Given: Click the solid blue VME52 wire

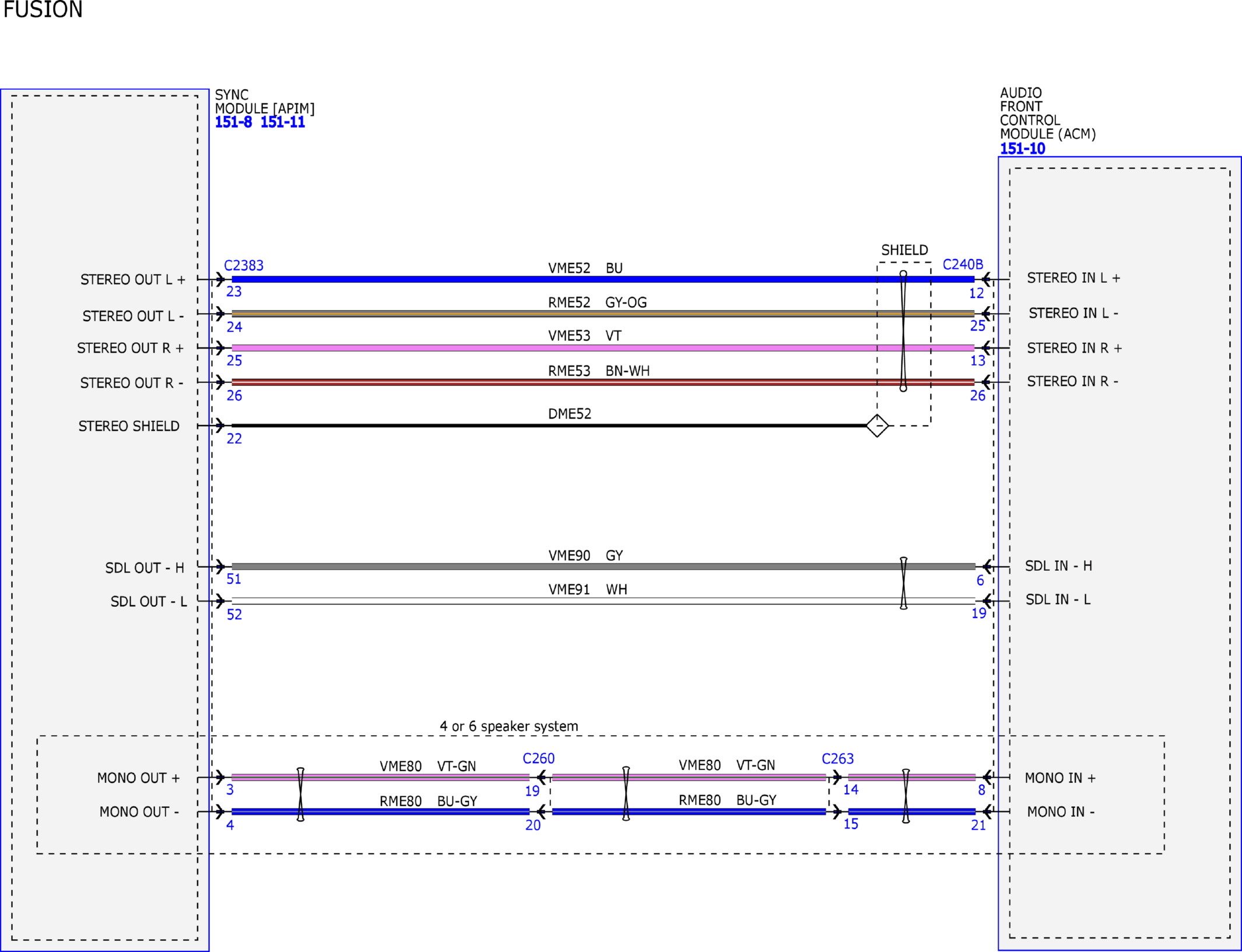Looking at the screenshot, I should pos(603,279).
